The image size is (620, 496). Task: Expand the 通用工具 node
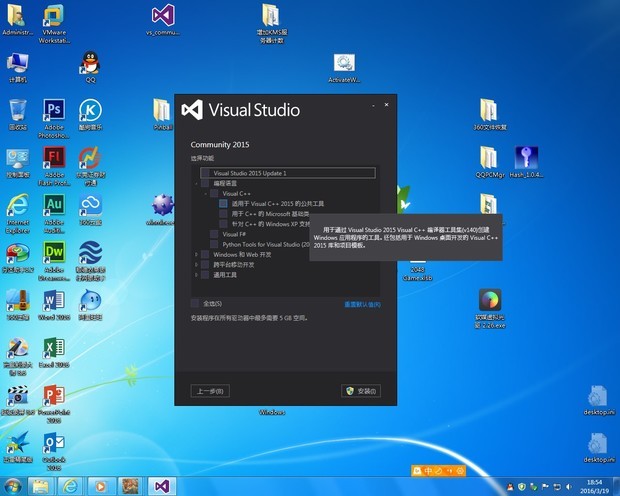coord(196,275)
